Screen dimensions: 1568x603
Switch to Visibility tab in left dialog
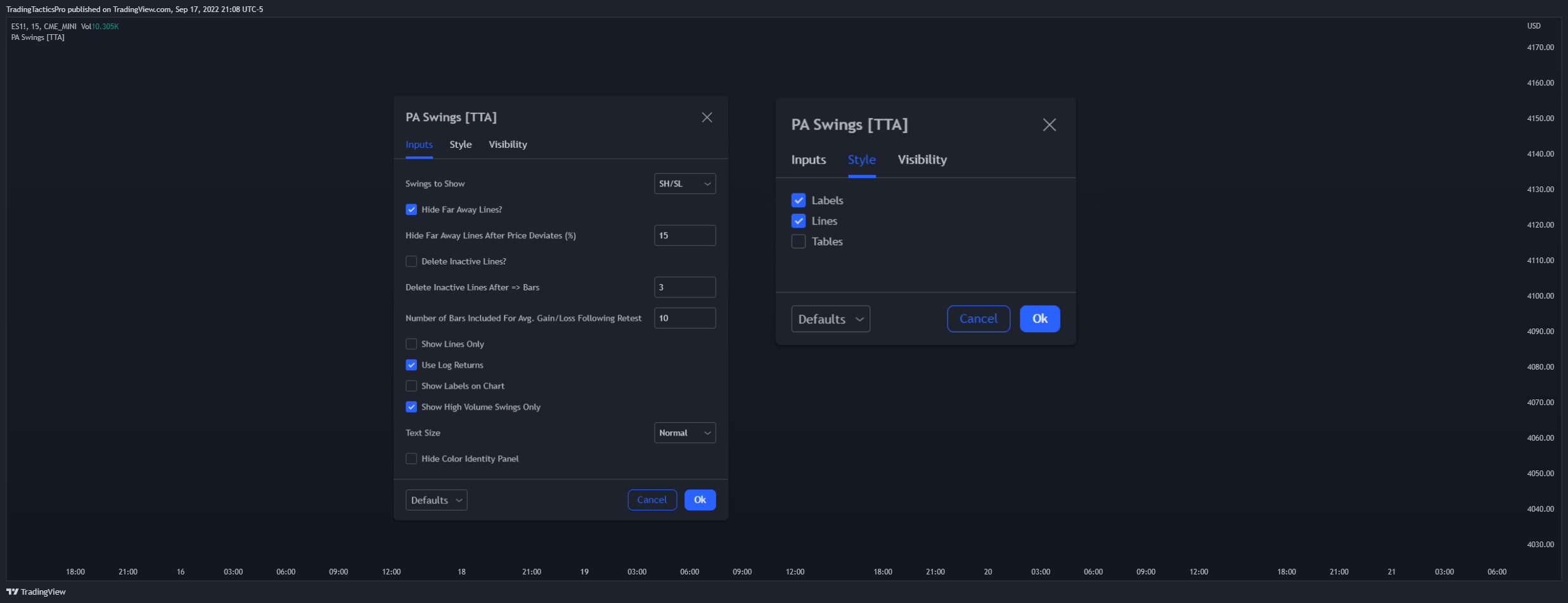tap(508, 145)
